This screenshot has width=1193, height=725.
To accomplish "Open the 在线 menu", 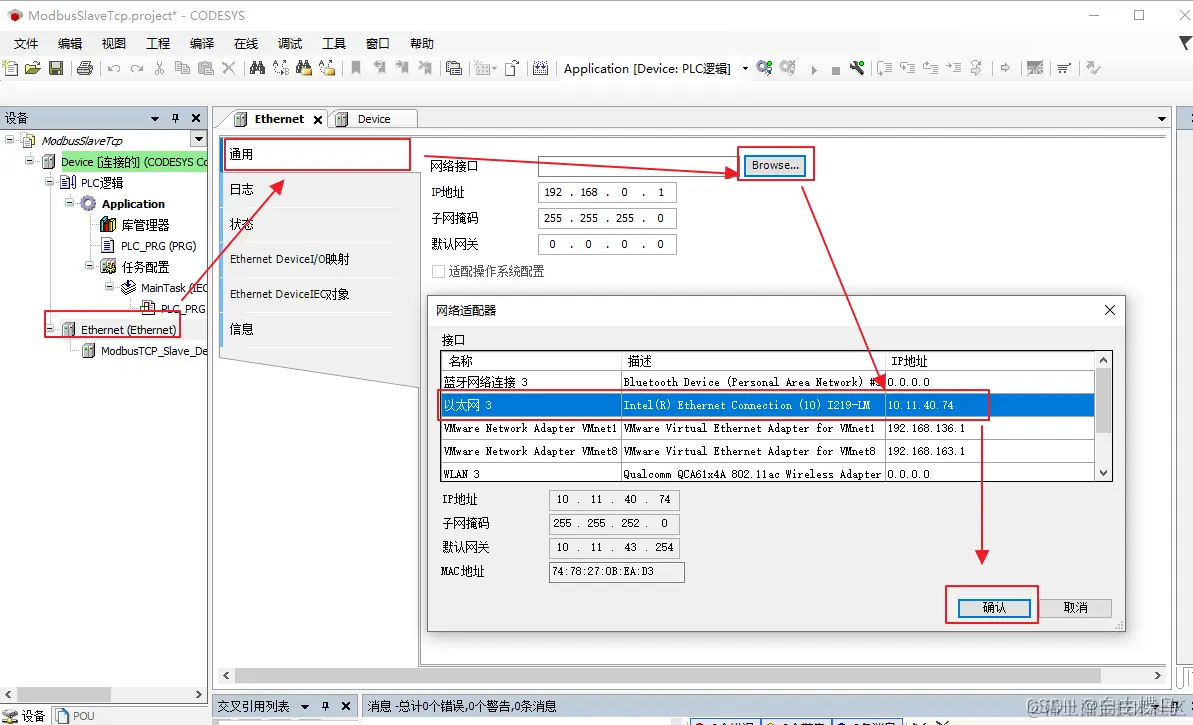I will pyautogui.click(x=246, y=43).
